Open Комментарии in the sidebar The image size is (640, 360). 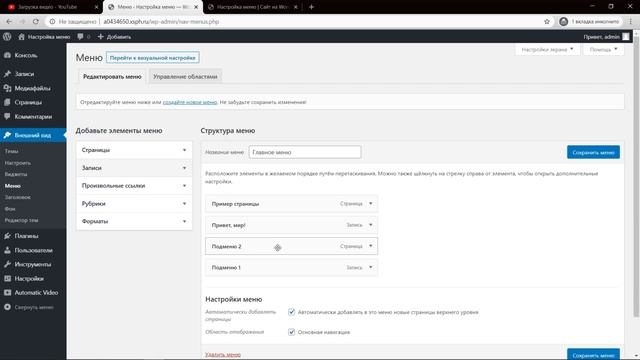click(33, 117)
